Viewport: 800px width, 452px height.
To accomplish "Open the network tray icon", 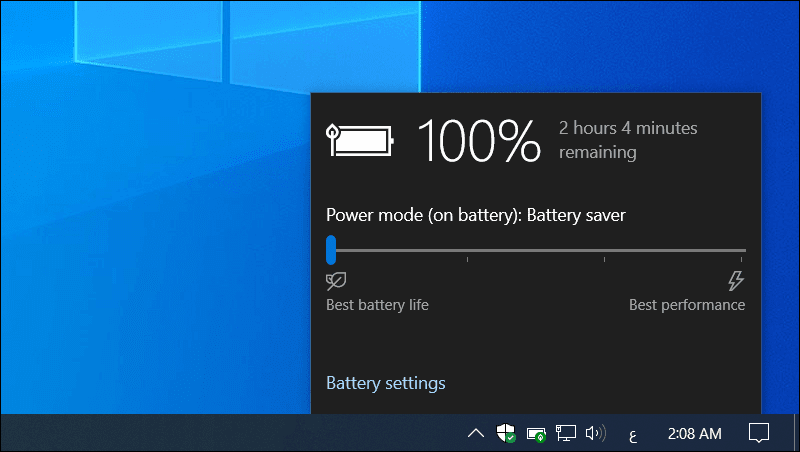I will (x=566, y=433).
